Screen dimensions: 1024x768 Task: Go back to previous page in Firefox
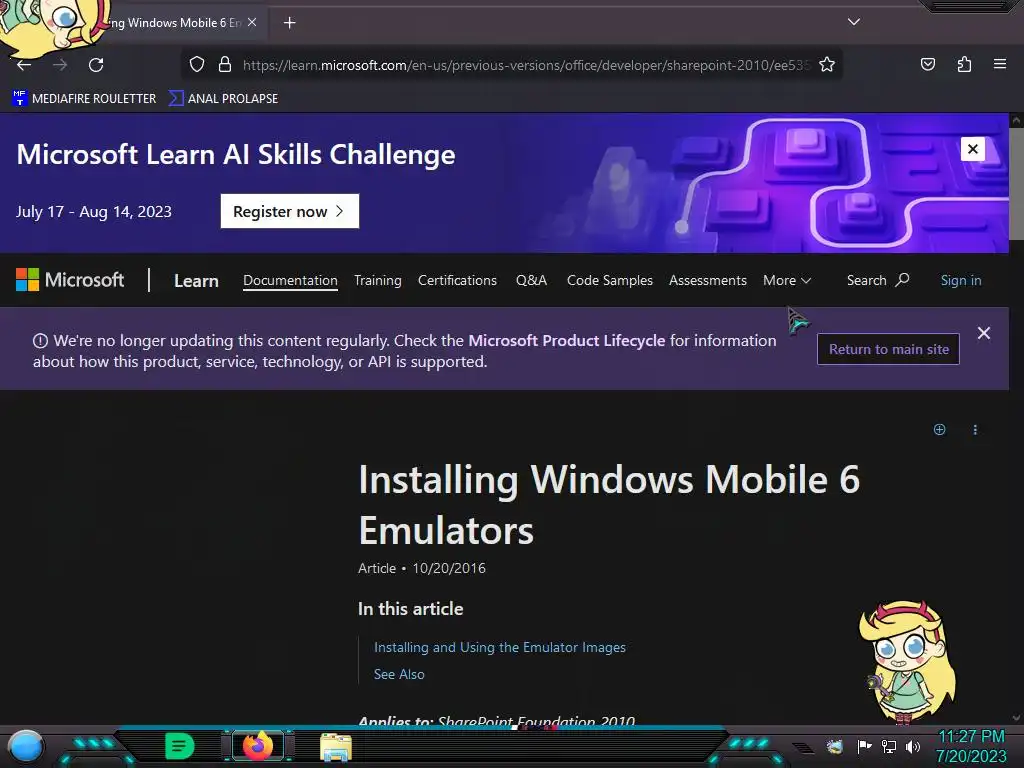pos(24,65)
